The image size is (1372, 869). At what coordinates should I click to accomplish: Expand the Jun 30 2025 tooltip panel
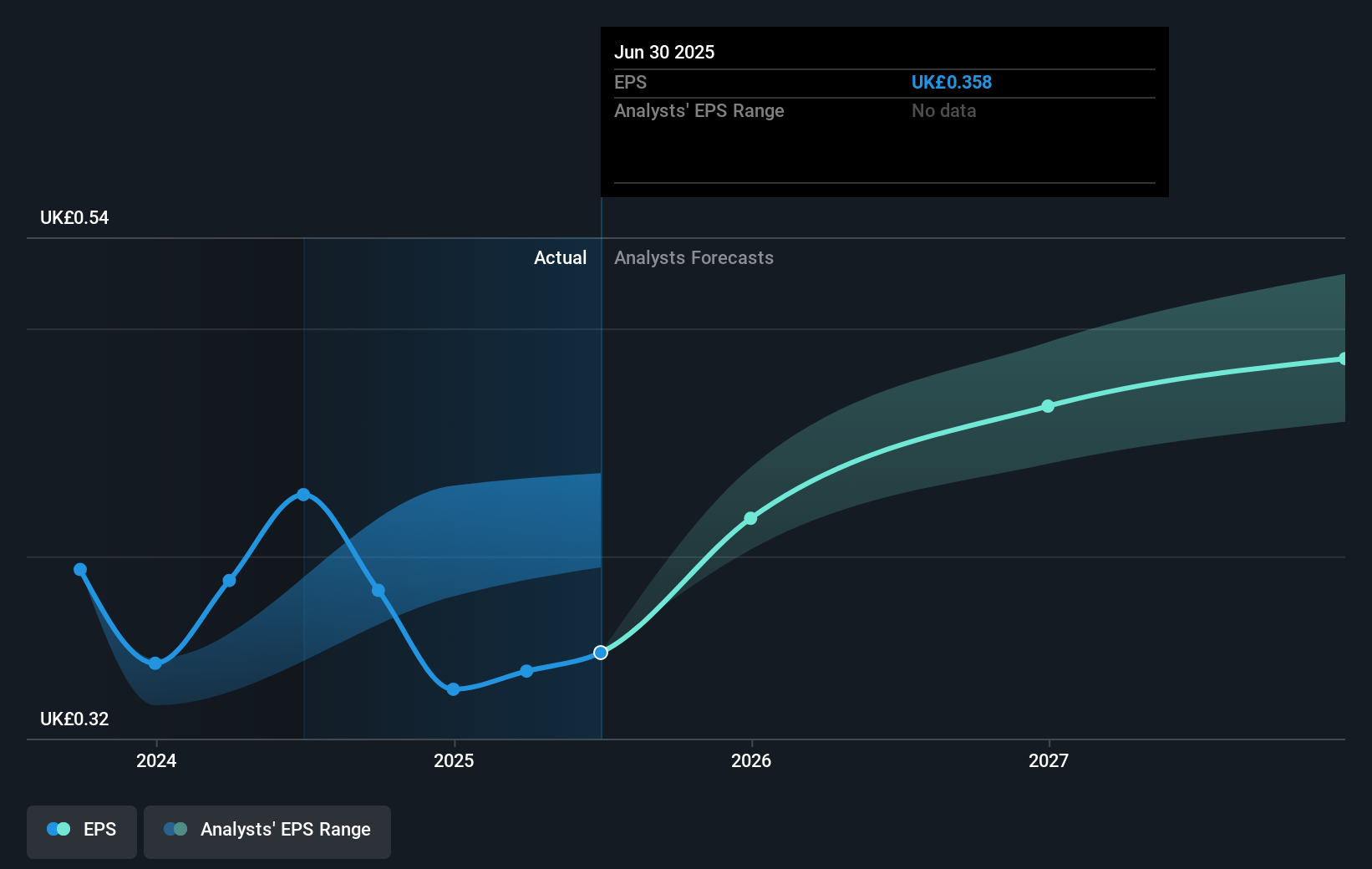(883, 111)
